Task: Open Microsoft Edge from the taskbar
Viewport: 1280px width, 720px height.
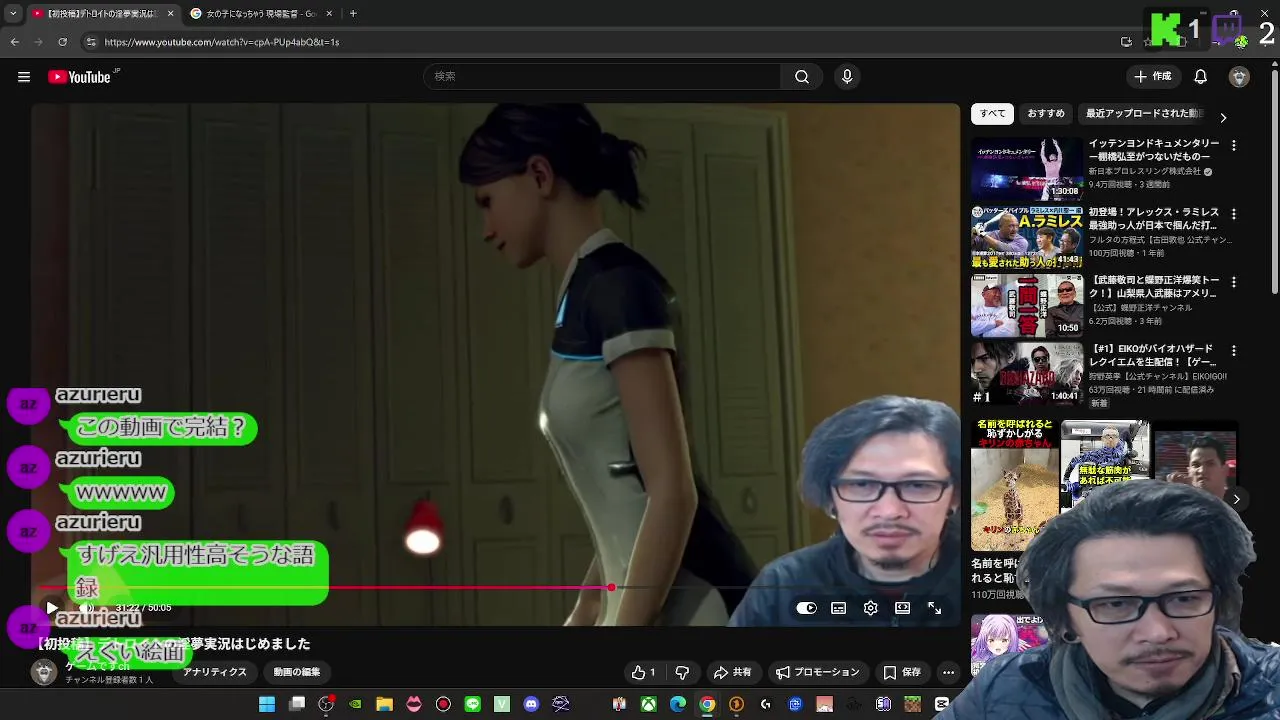Action: (678, 705)
